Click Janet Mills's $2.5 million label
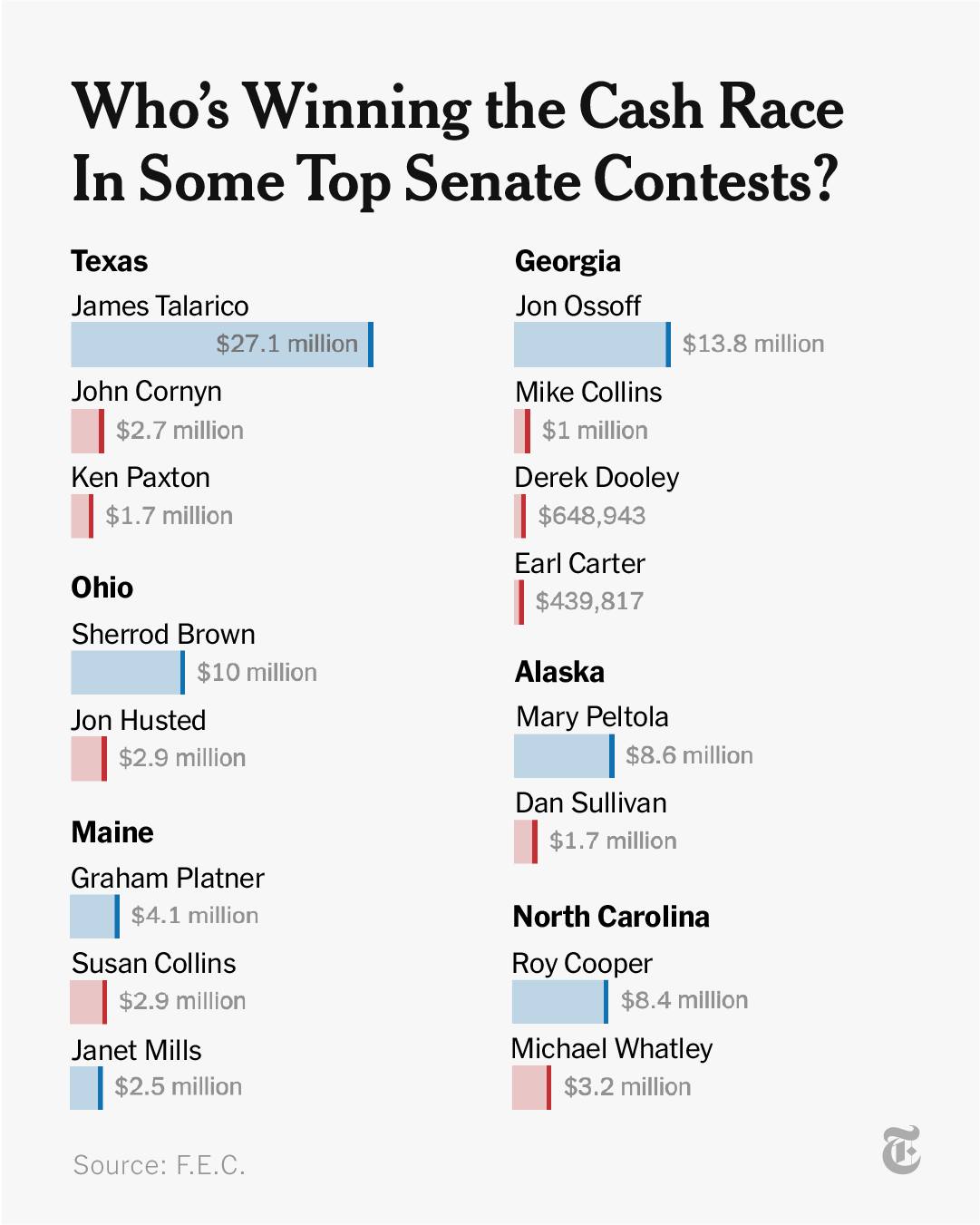The image size is (980, 1225). click(x=178, y=1087)
